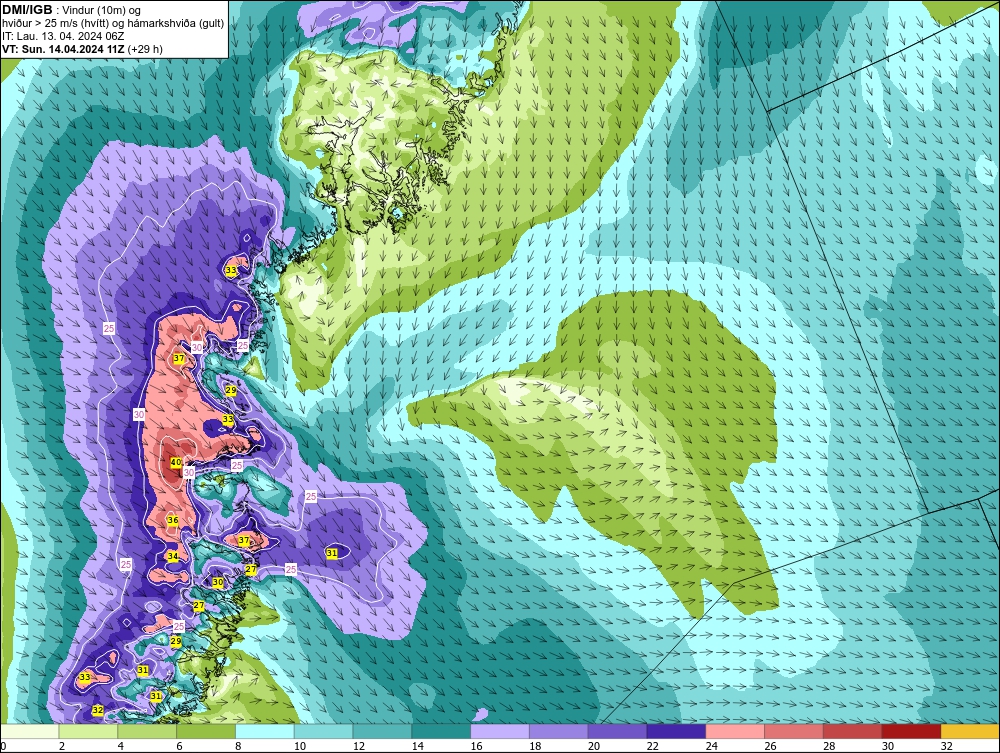The height and width of the screenshot is (753, 1000).
Task: Click the 16–18 m/s lavender legend swatch
Action: pyautogui.click(x=500, y=731)
